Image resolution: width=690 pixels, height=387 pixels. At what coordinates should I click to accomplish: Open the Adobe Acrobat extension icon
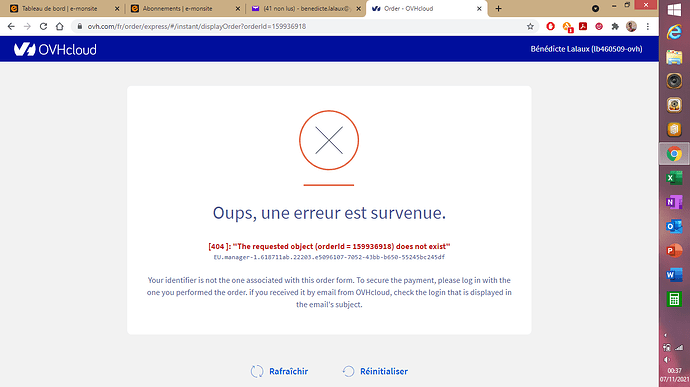tap(583, 26)
